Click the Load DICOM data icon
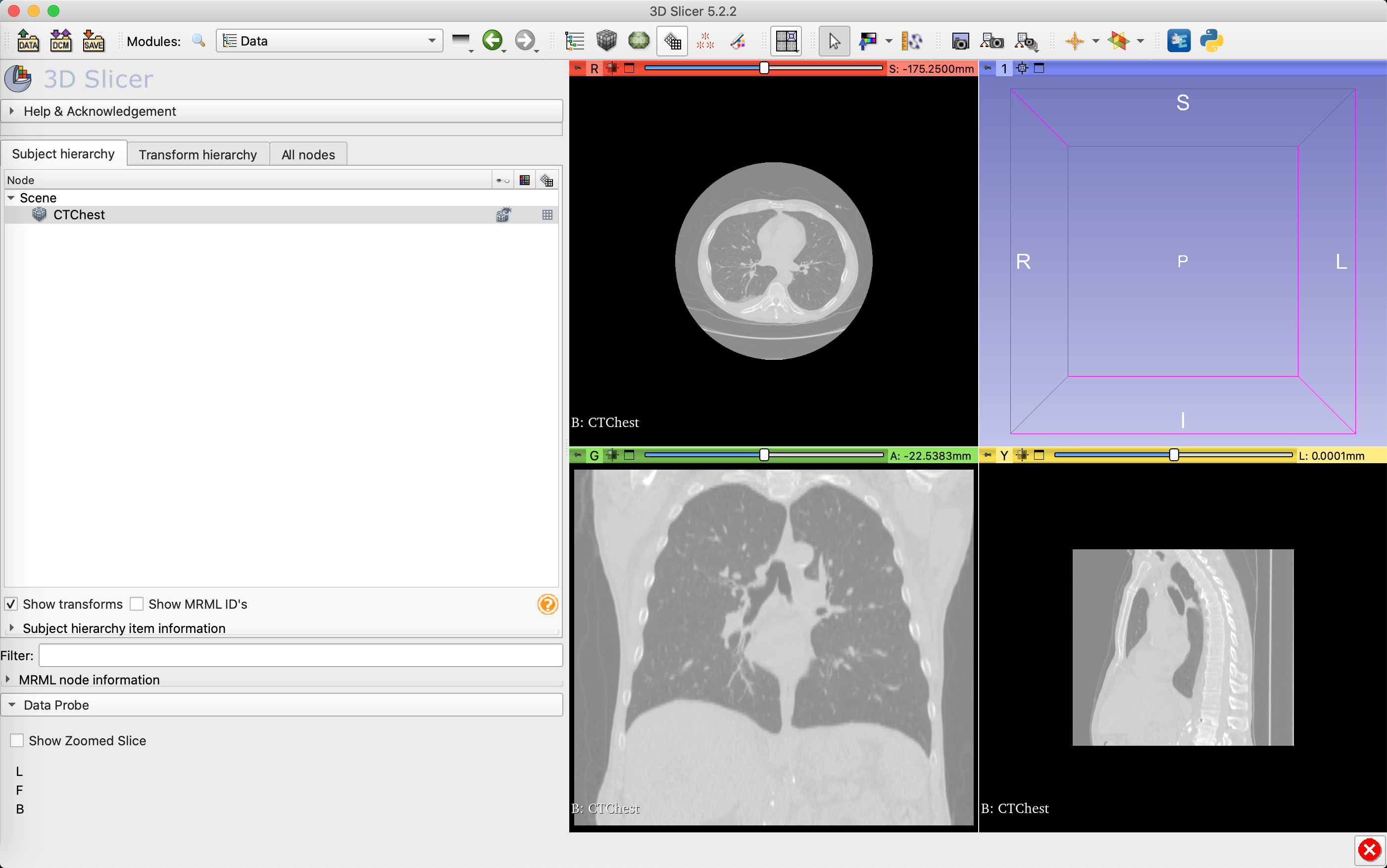The height and width of the screenshot is (868, 1387). point(61,41)
